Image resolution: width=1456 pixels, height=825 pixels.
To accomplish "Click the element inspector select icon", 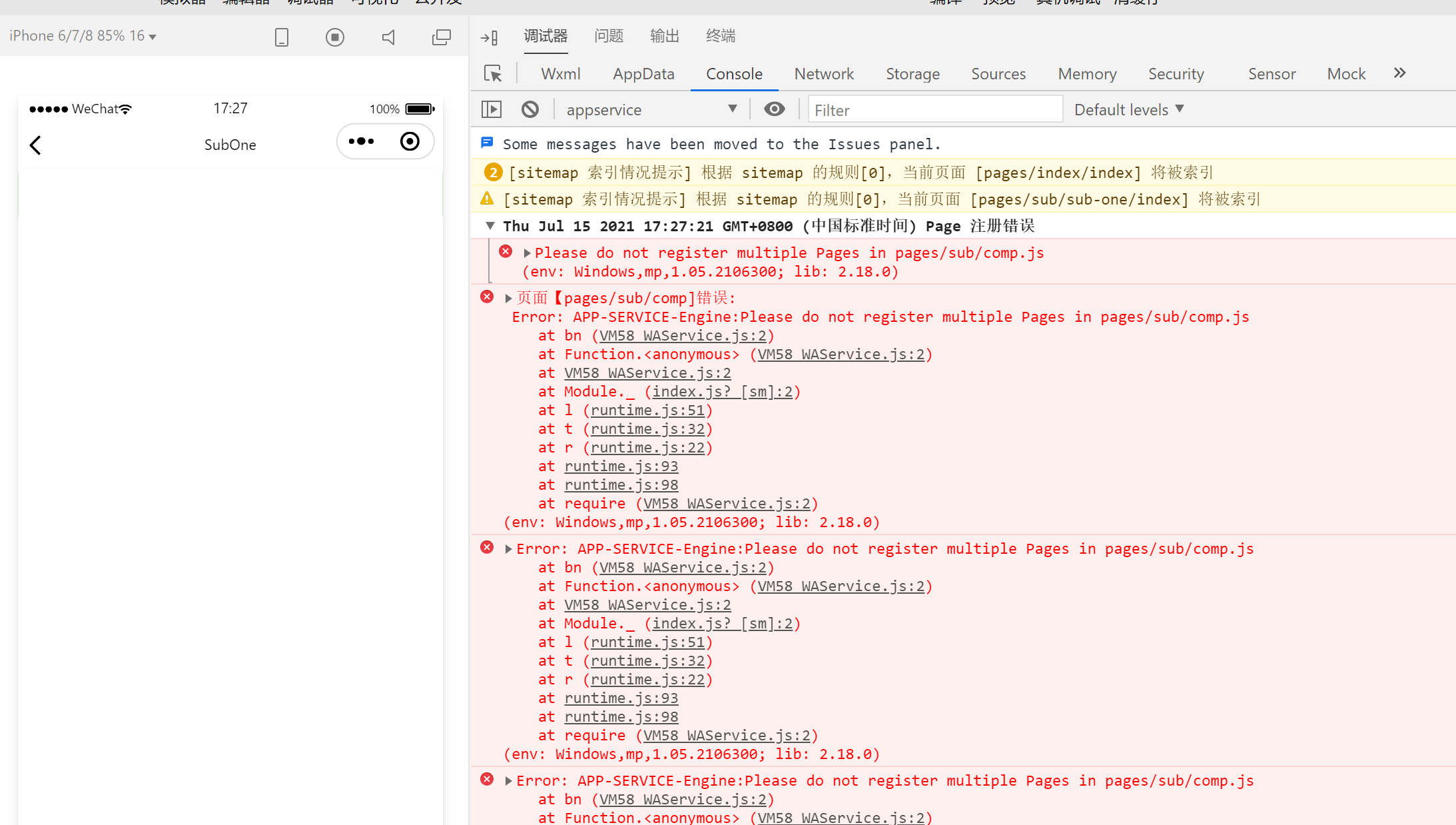I will [x=493, y=73].
